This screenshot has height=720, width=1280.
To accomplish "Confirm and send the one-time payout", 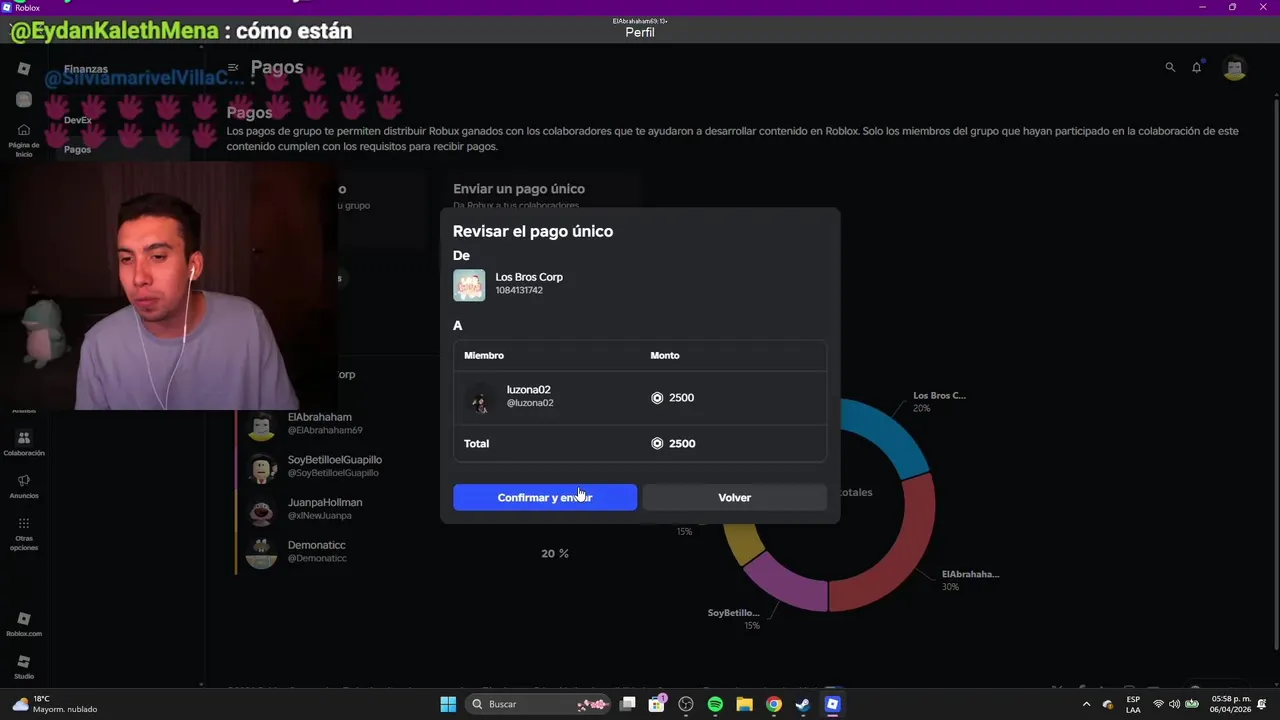I will click(x=544, y=497).
